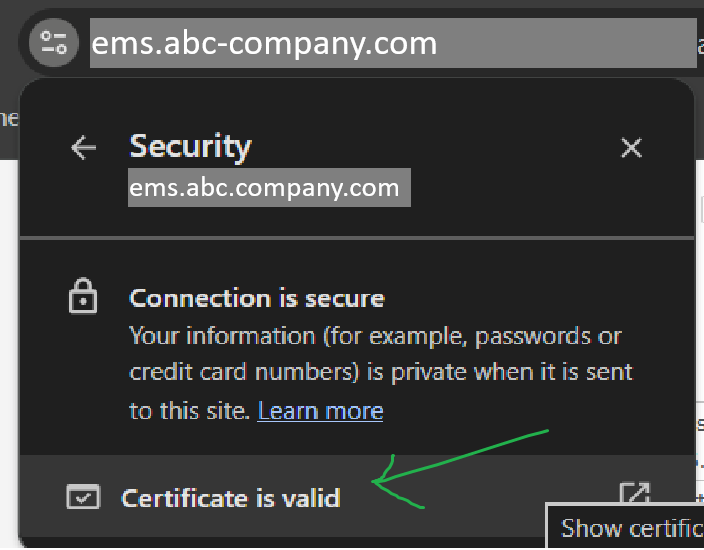Select the "Certificate is valid" row text
Viewport: 704px width, 550px height.
pos(230,497)
